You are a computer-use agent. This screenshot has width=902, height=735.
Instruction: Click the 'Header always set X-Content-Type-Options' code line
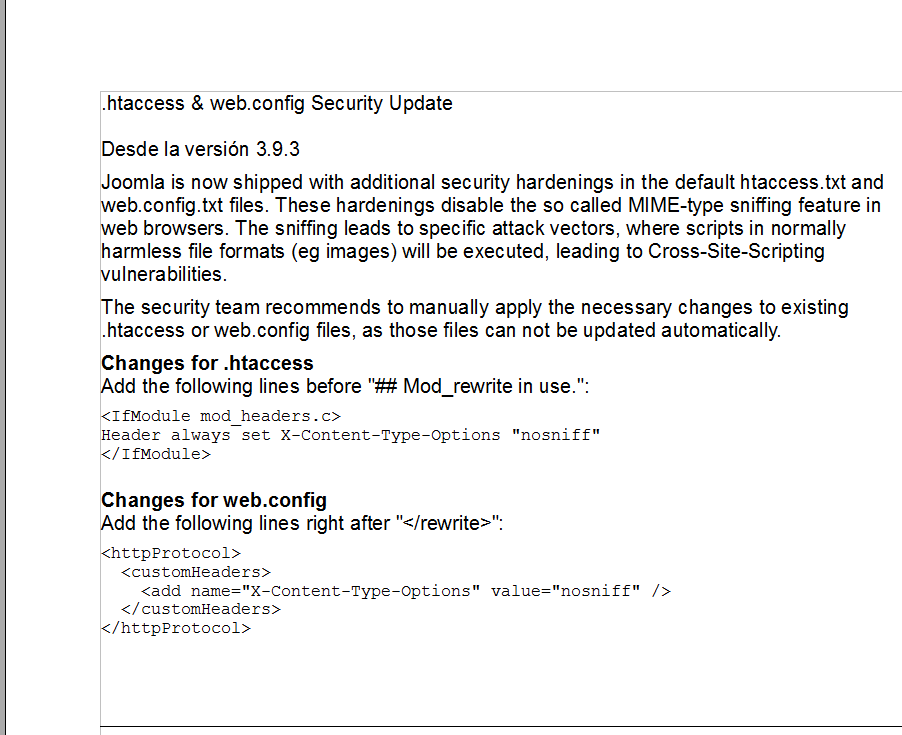click(350, 435)
